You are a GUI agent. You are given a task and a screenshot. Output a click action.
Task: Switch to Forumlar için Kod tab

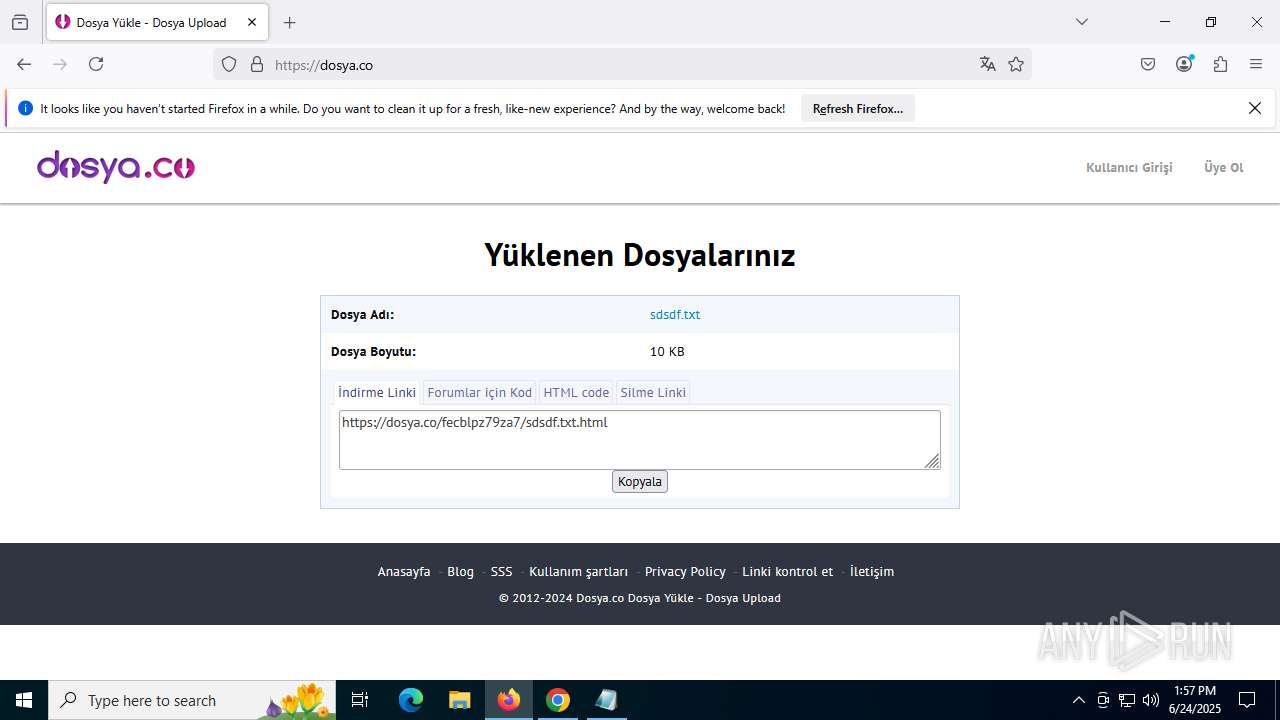coord(480,392)
